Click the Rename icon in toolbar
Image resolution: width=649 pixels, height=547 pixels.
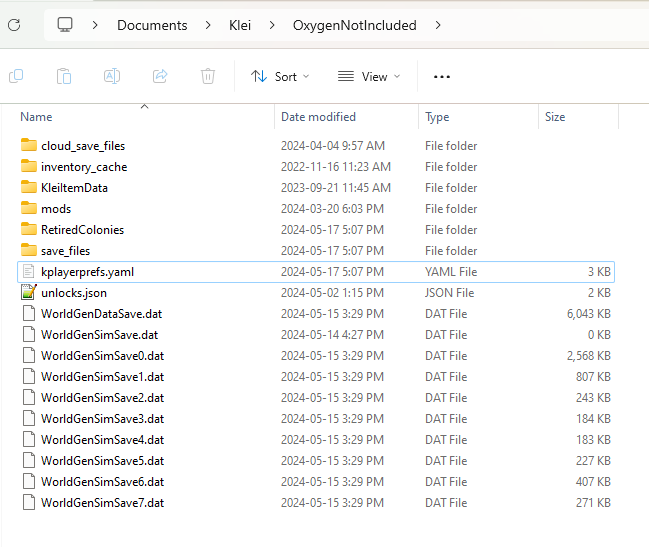pos(112,76)
